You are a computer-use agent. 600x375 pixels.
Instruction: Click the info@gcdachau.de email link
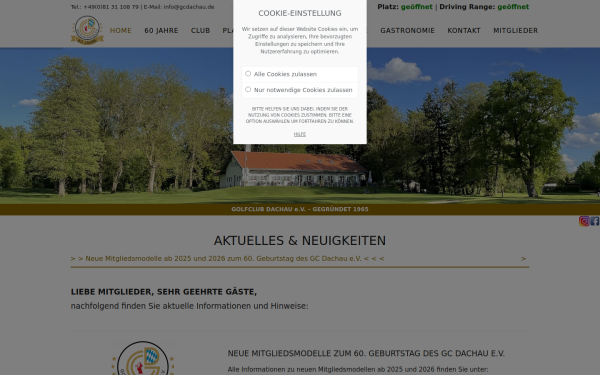tap(189, 7)
